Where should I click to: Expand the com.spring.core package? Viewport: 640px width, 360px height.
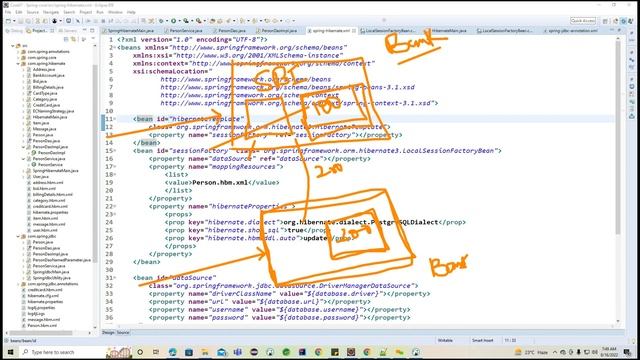(x=18, y=58)
